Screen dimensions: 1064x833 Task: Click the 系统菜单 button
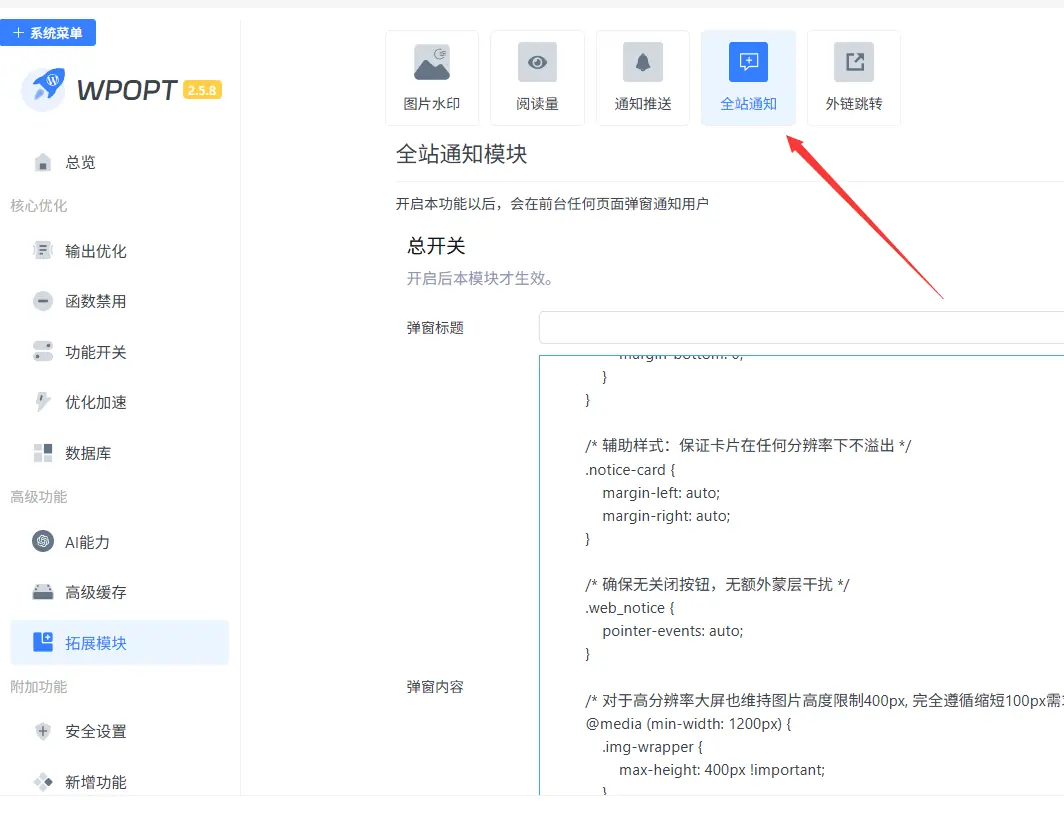pos(48,33)
